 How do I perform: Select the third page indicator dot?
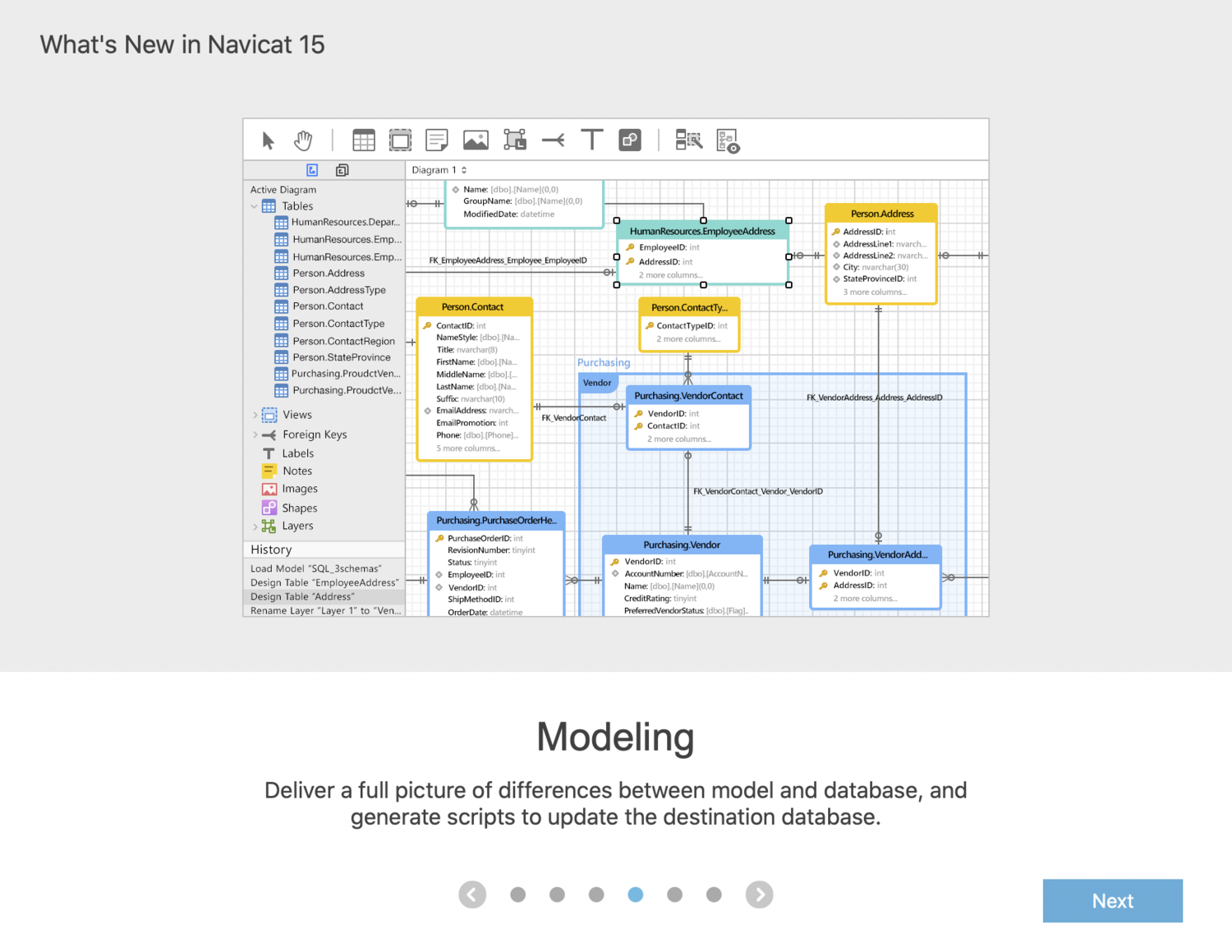click(596, 895)
